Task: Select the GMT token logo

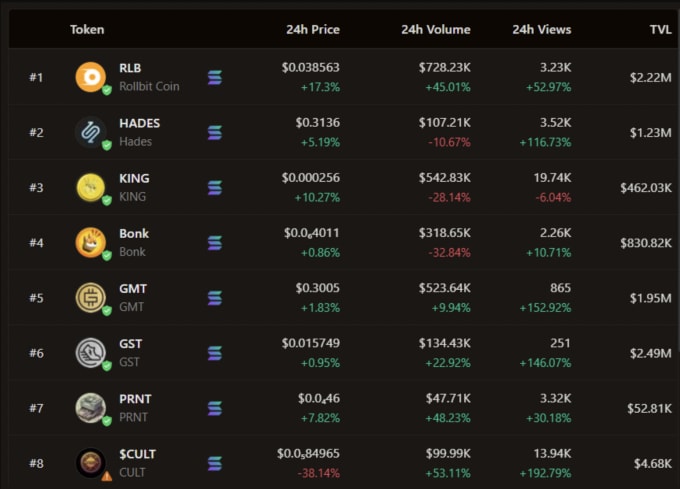Action: pyautogui.click(x=91, y=297)
